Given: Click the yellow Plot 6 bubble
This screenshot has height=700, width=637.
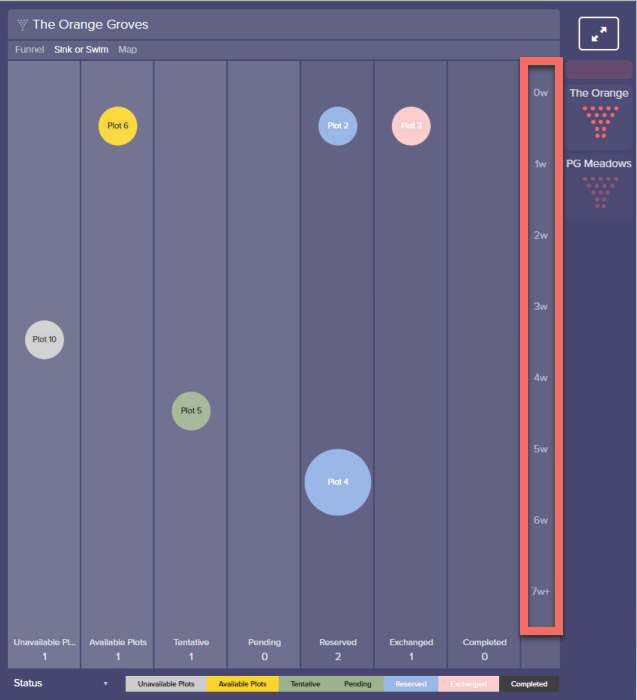Looking at the screenshot, I should 118,126.
